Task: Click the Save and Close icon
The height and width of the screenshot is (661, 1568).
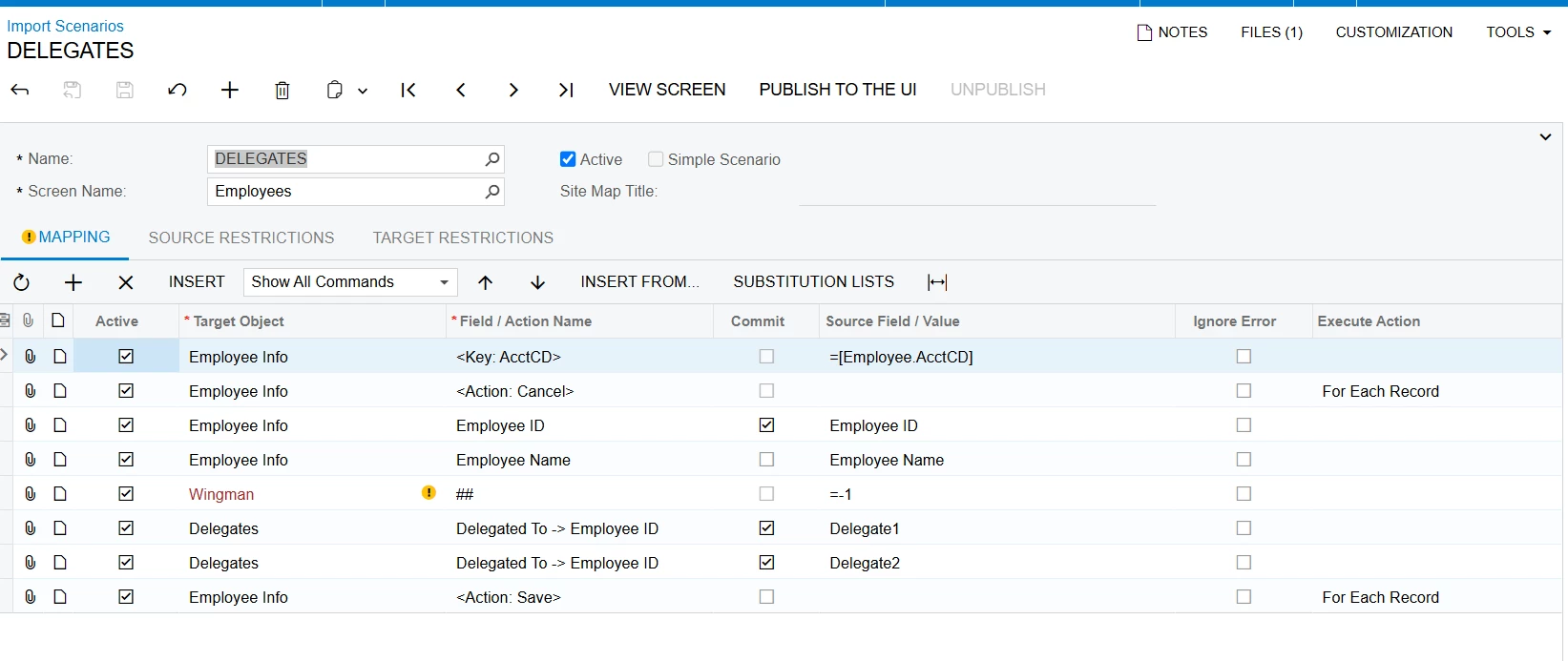Action: pyautogui.click(x=73, y=90)
